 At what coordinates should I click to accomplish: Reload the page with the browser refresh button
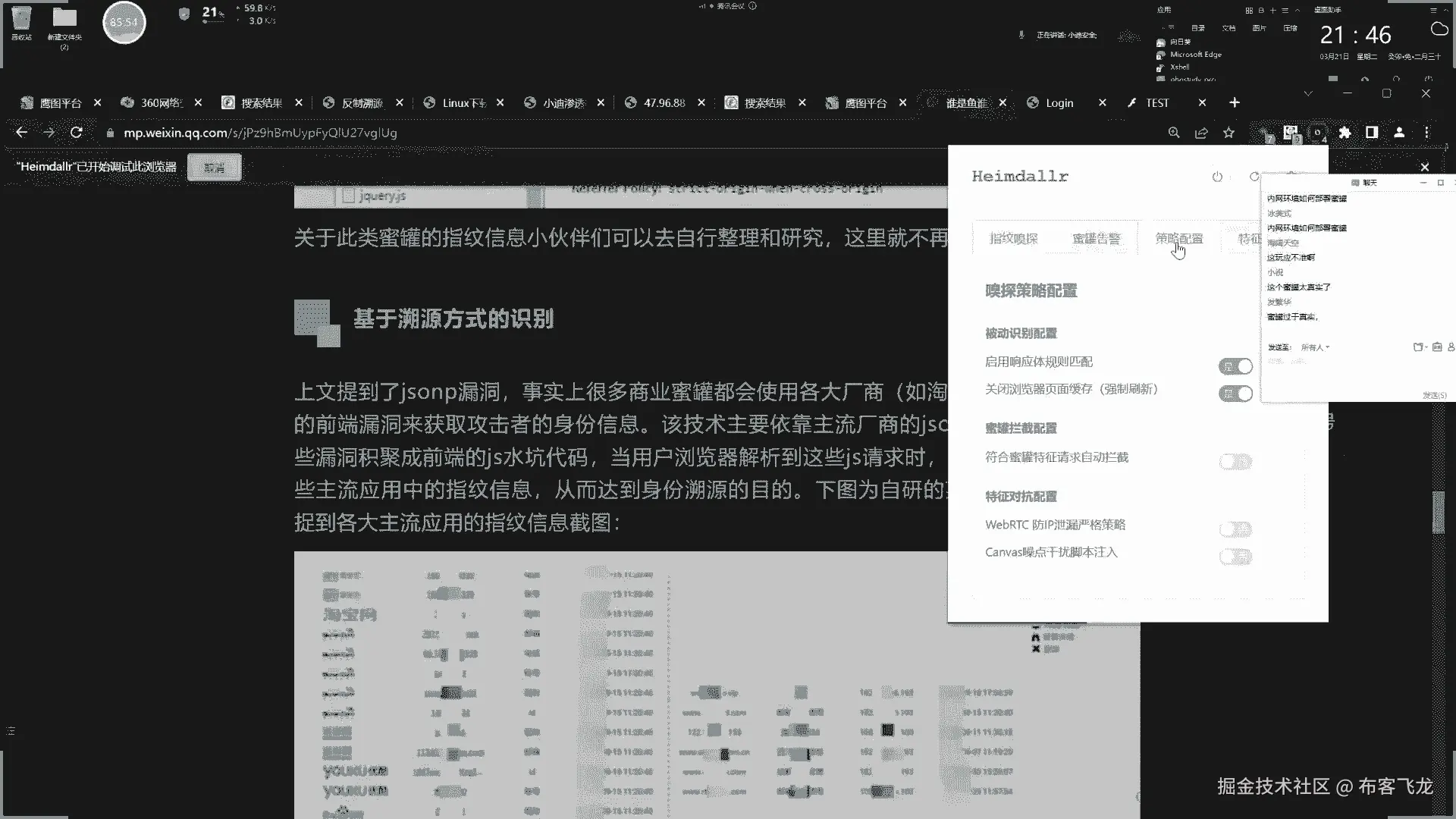(76, 133)
